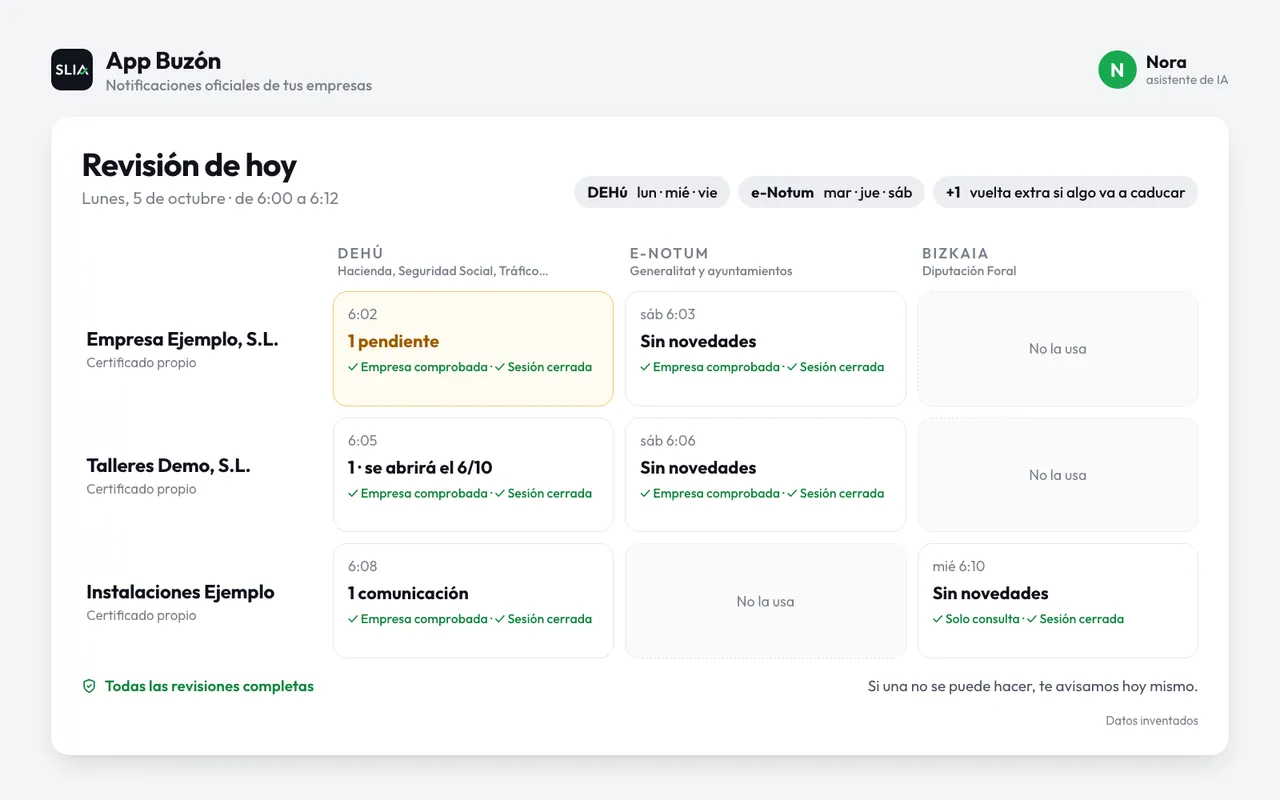
Task: Click Instalaciones Ejemplo e-Notum No la usa cell
Action: [765, 601]
